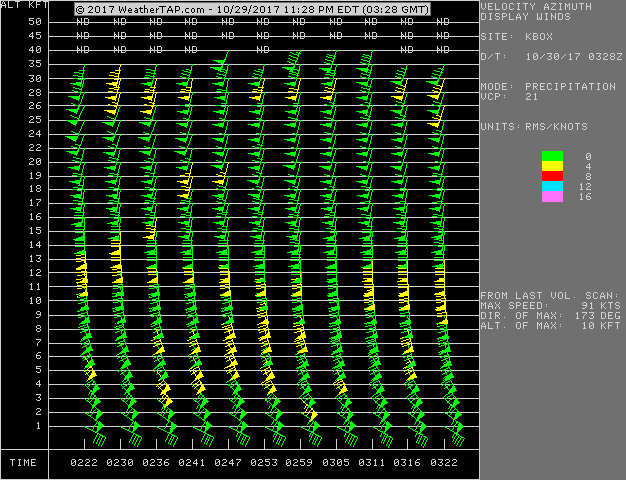Click the 10 altitude label
The image size is (626, 480).
point(35,301)
